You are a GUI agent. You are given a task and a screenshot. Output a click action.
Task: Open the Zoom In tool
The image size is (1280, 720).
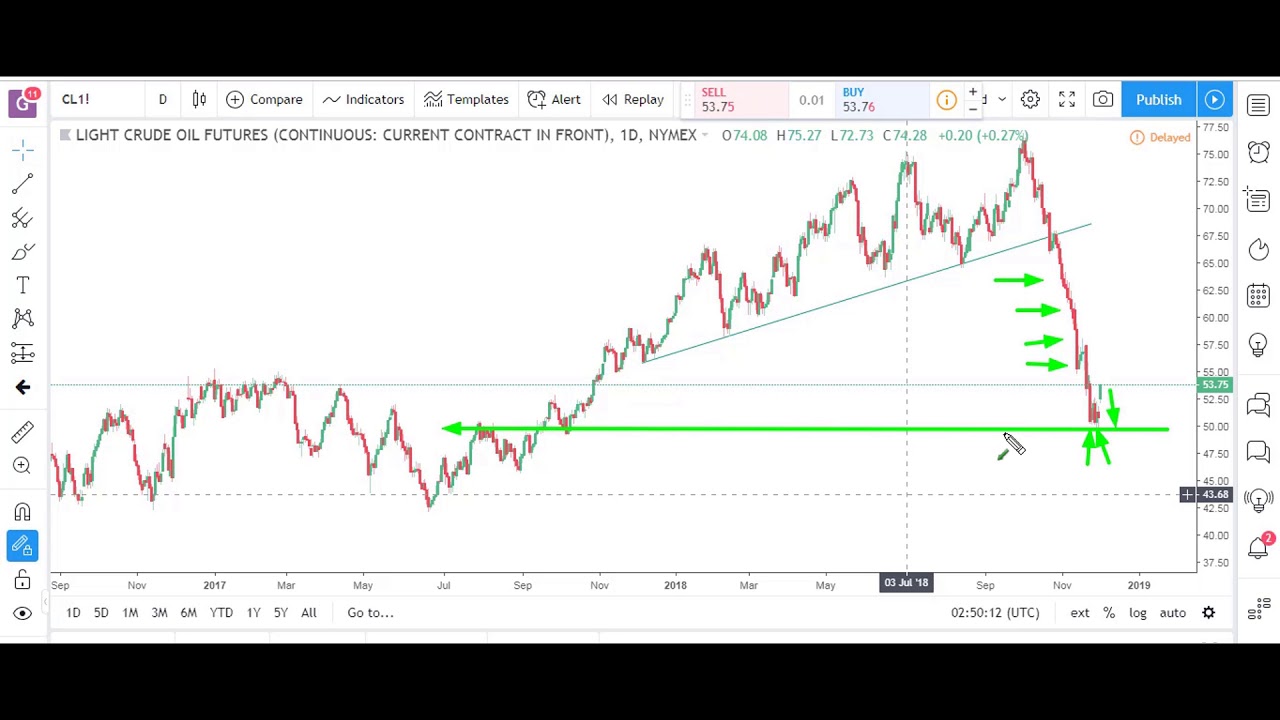22,466
